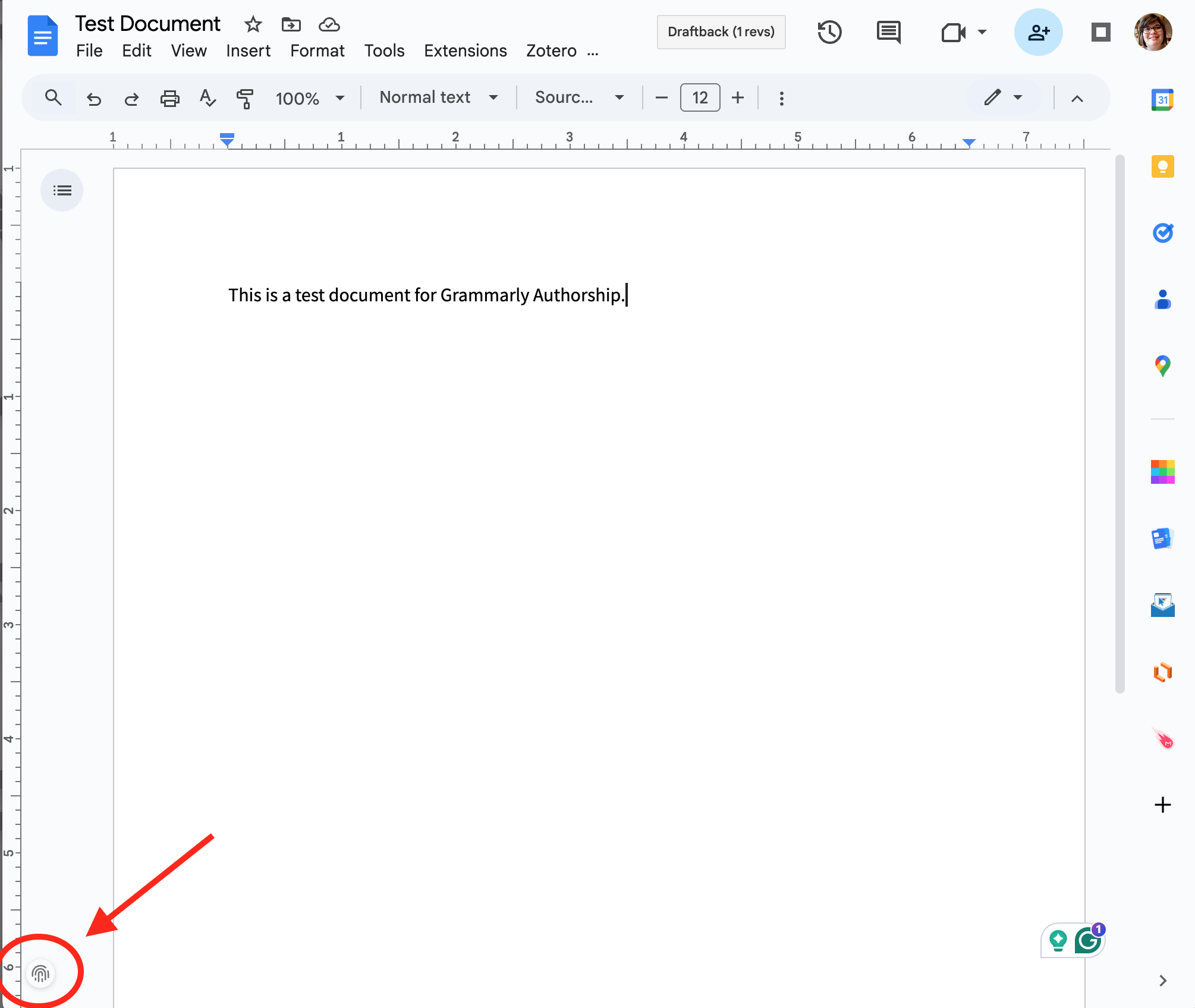Click the square extension icon beside avatar
Viewport: 1195px width, 1008px height.
click(1101, 32)
